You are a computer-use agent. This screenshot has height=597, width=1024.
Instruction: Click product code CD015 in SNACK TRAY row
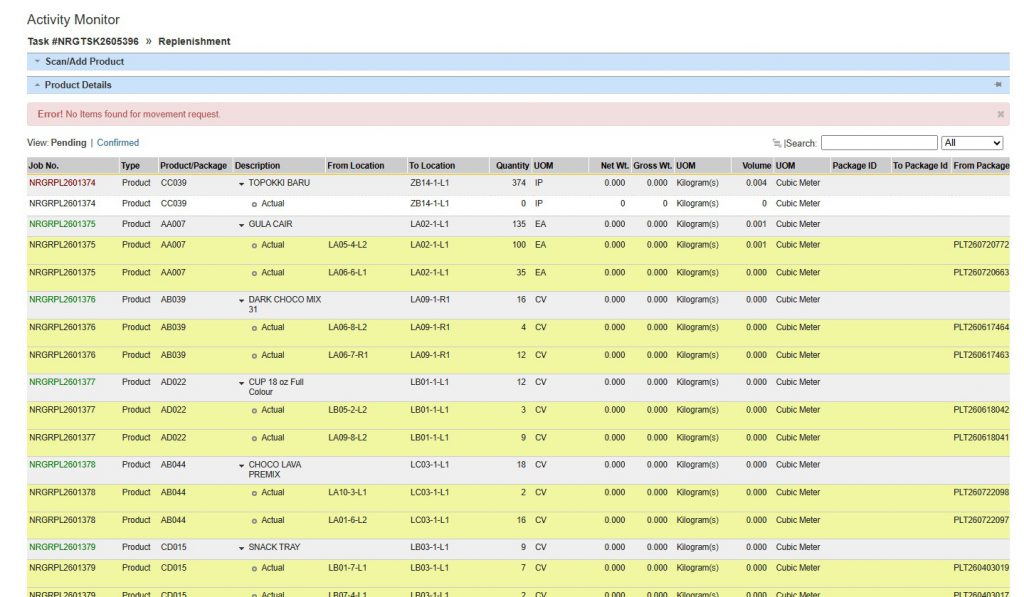(x=174, y=547)
